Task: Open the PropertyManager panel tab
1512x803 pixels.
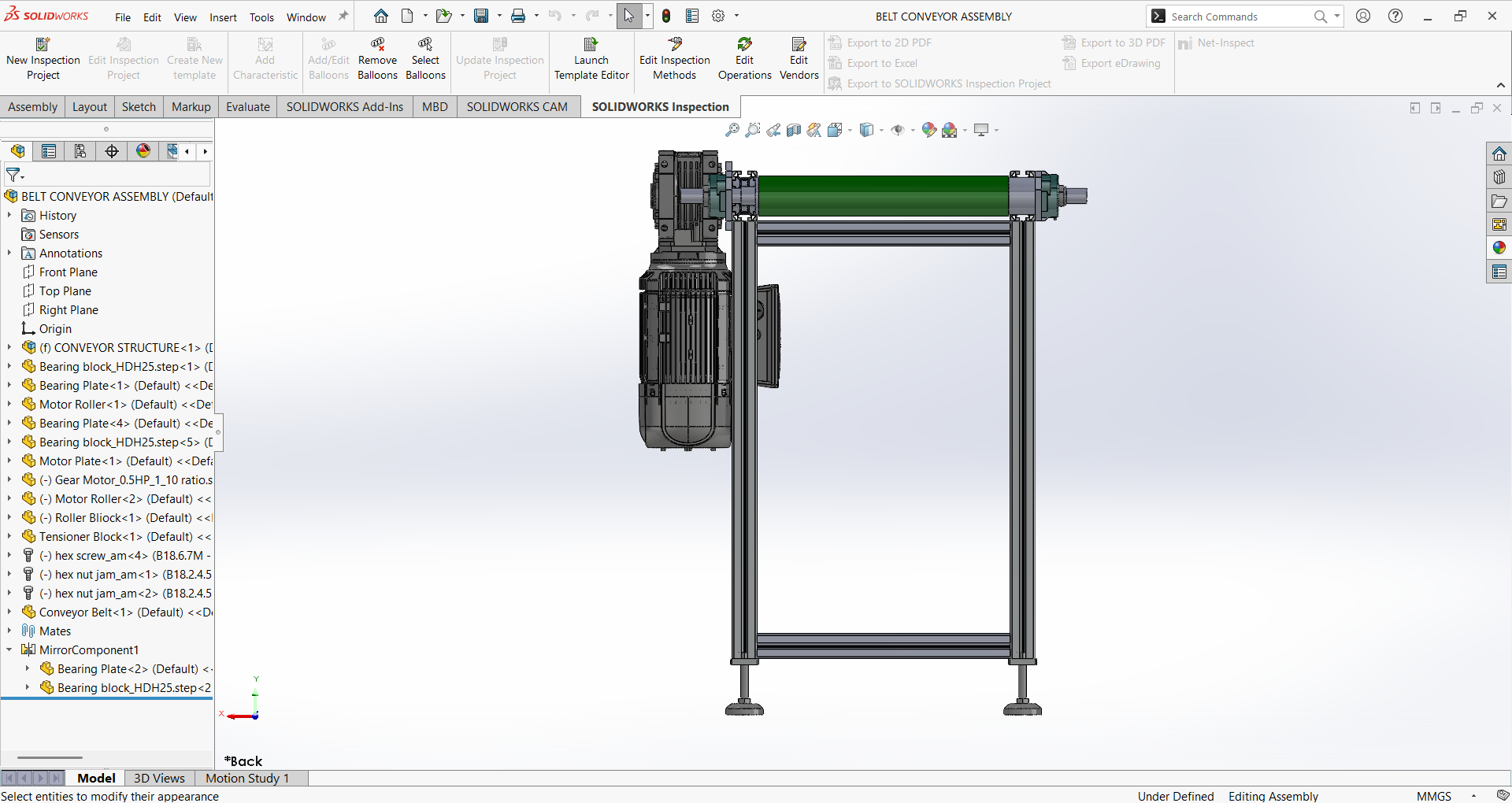Action: (49, 151)
